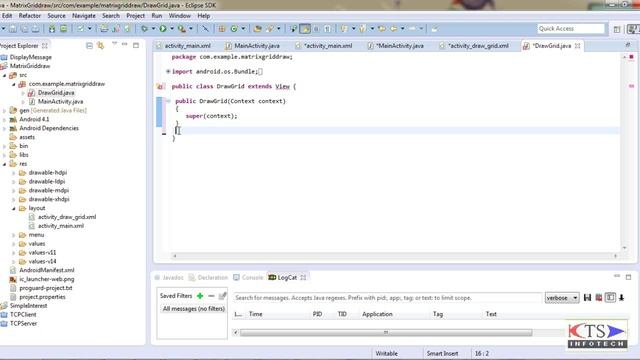This screenshot has height=360, width=640.
Task: Add a new LogCat filter with green plus
Action: coord(200,296)
